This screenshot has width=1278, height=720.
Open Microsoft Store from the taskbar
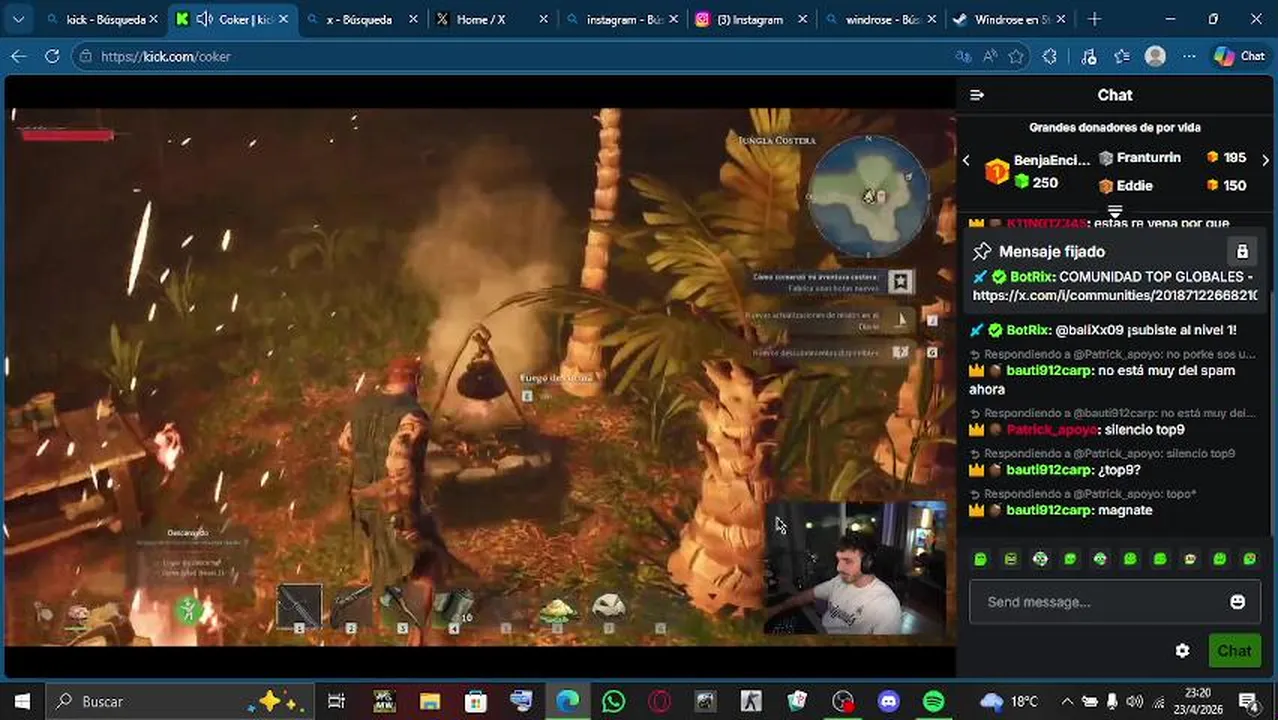point(475,701)
